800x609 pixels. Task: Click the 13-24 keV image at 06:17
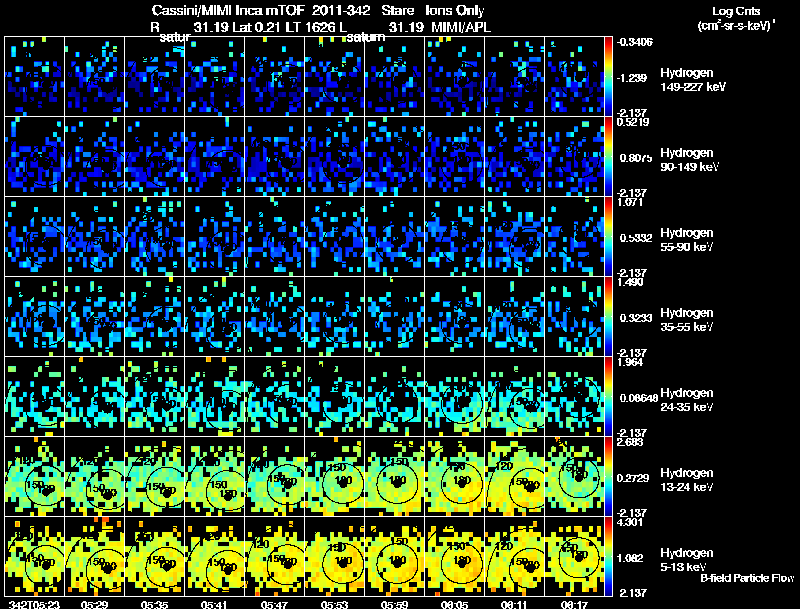575,477
